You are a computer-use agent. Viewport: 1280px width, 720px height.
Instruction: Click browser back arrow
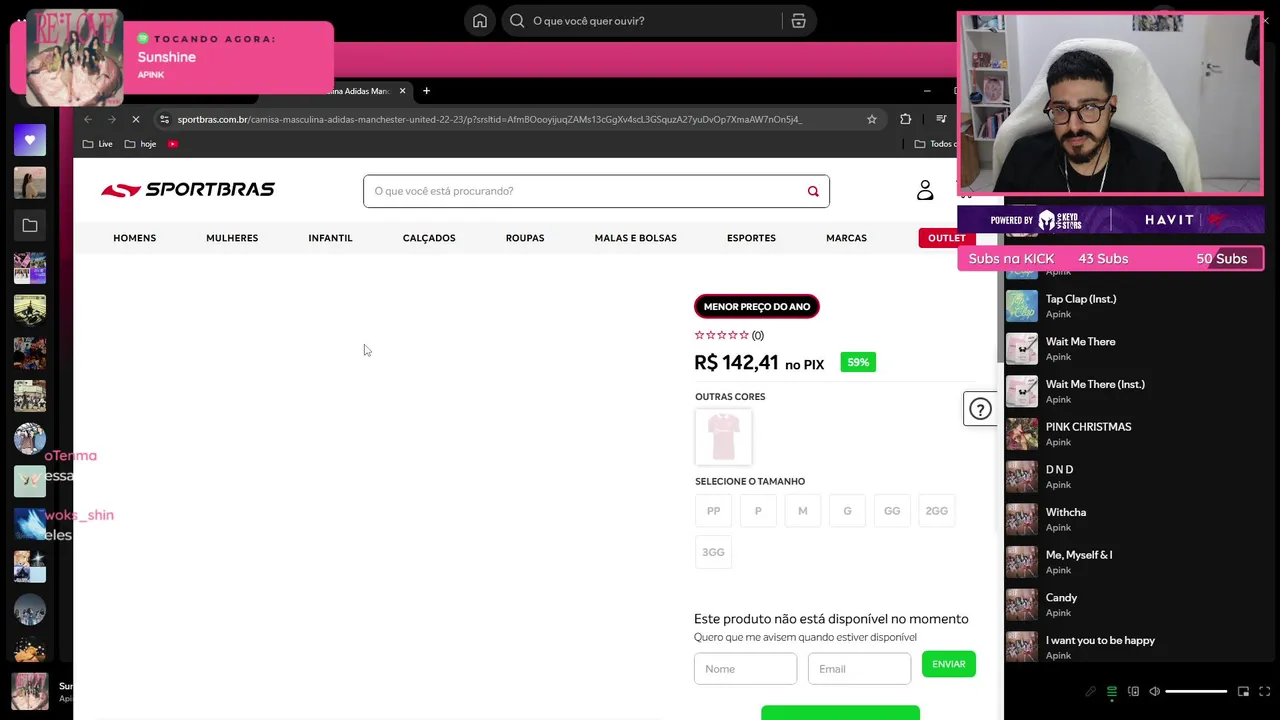[88, 119]
